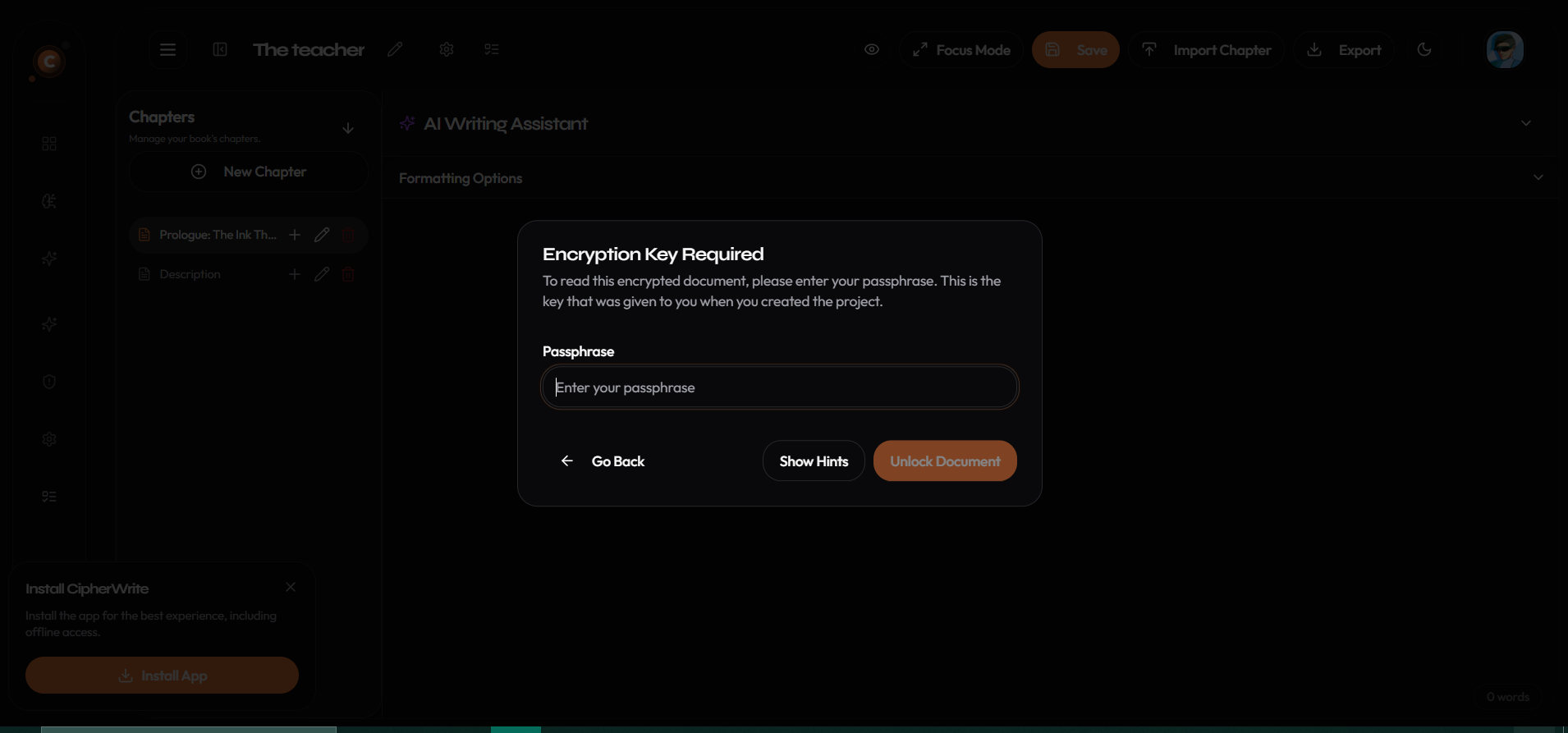Expand the Formatting Options section

[x=1538, y=177]
